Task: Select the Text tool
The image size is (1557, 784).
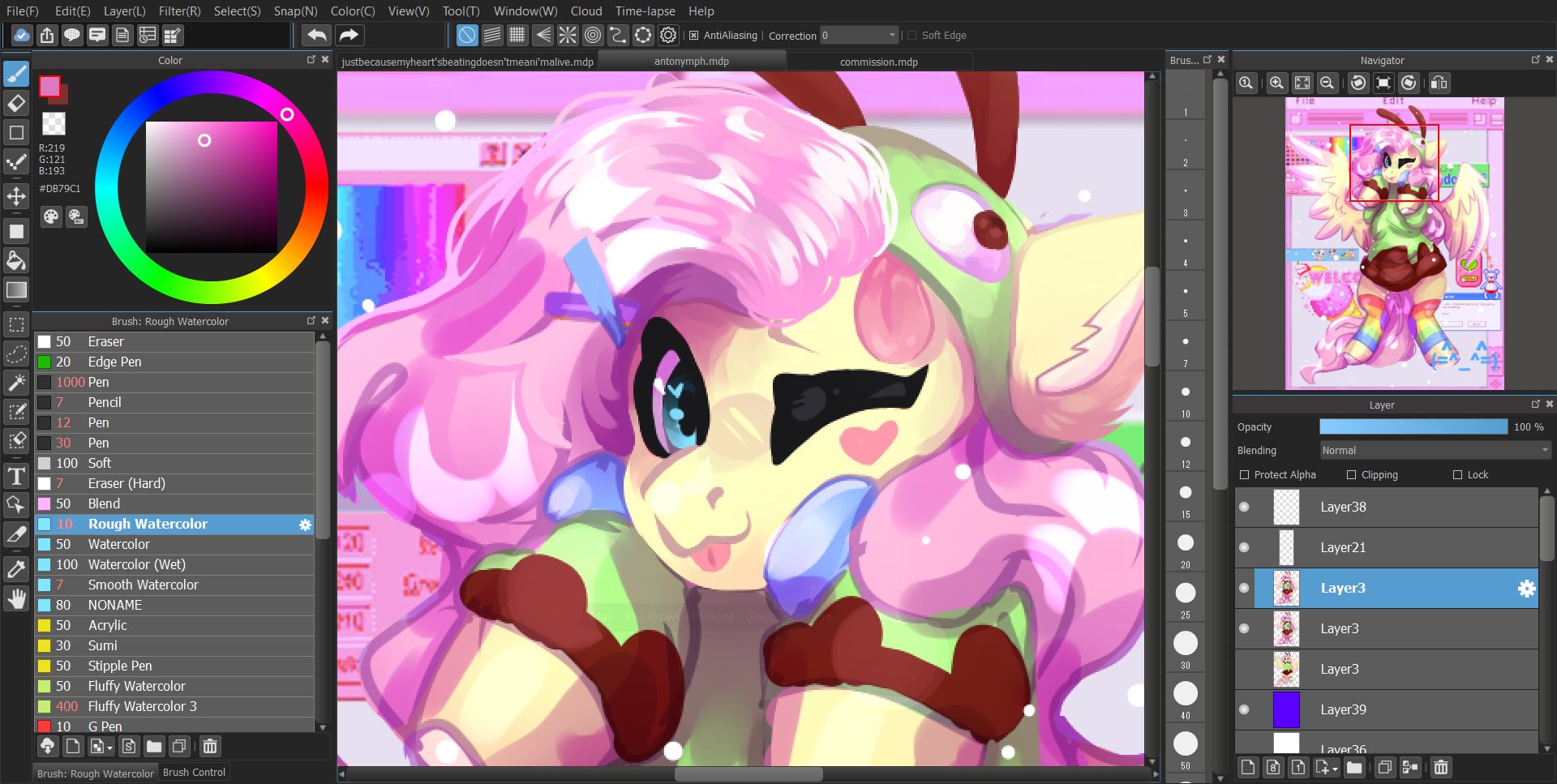Action: click(16, 476)
